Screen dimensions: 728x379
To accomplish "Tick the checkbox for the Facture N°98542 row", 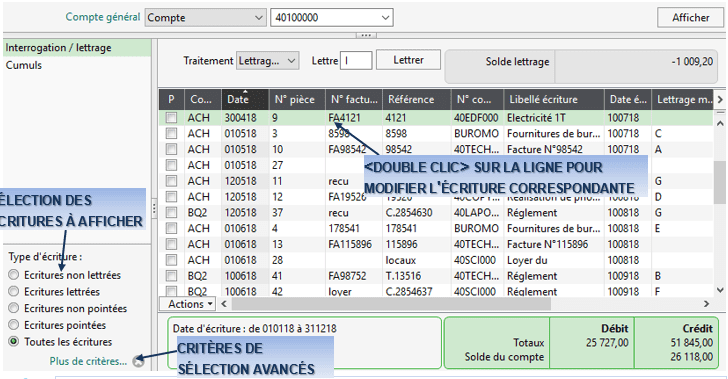I will coord(171,149).
